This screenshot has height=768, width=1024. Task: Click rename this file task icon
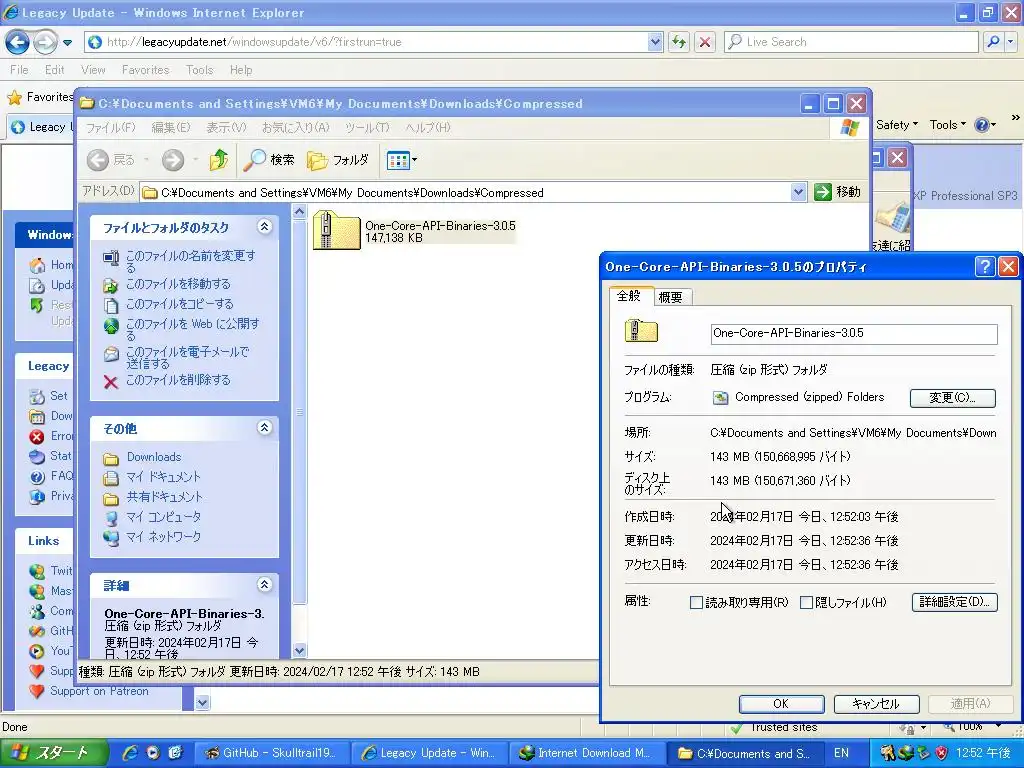point(111,257)
